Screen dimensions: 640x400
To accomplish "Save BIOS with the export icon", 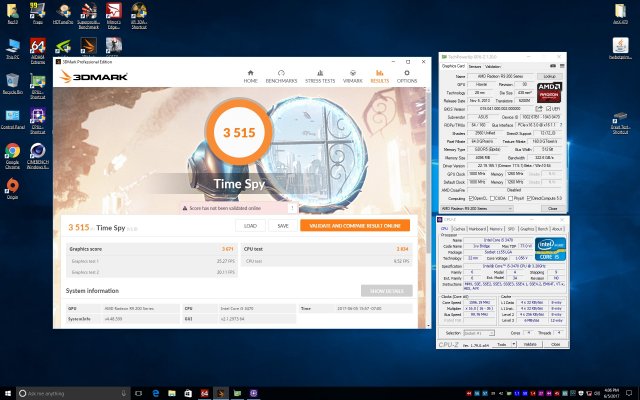I will pyautogui.click(x=539, y=109).
